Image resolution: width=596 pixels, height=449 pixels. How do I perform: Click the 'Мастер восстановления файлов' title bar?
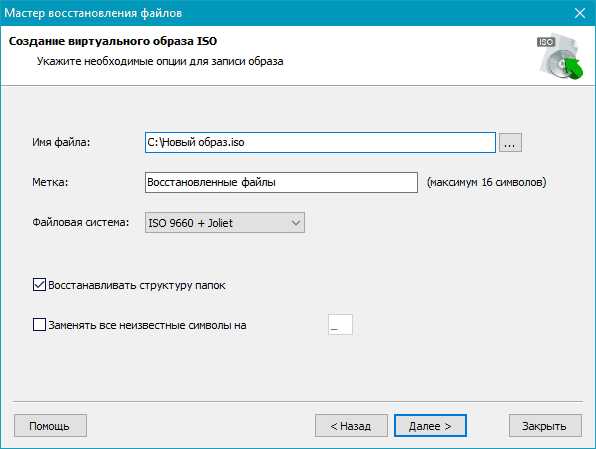[x=93, y=13]
